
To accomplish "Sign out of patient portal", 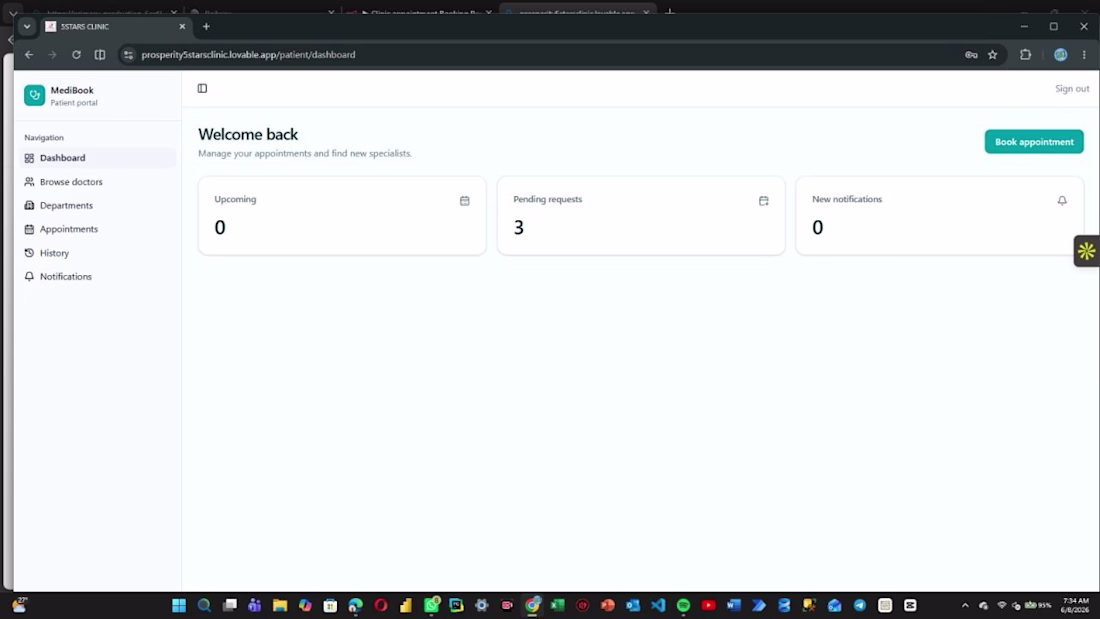I will pyautogui.click(x=1071, y=88).
